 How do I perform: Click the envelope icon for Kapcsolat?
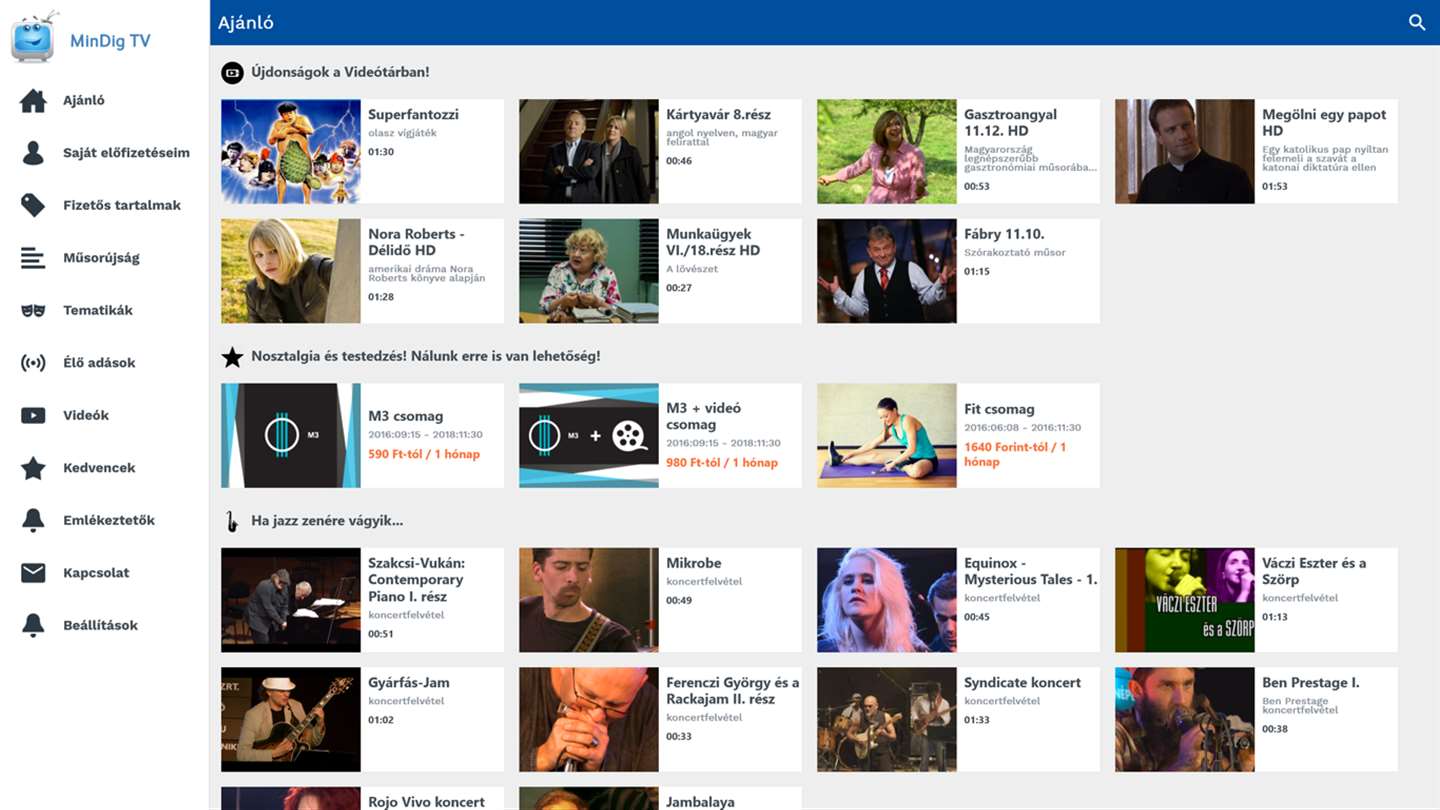33,573
